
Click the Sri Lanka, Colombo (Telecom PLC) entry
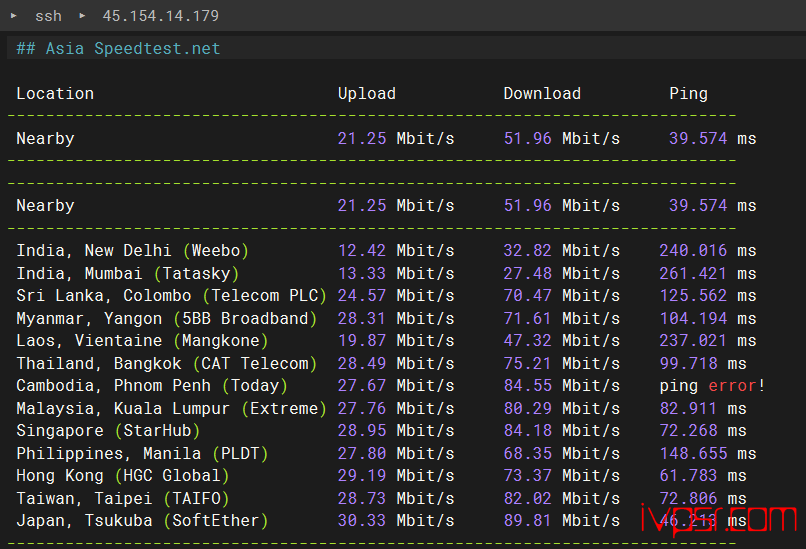pyautogui.click(x=171, y=295)
